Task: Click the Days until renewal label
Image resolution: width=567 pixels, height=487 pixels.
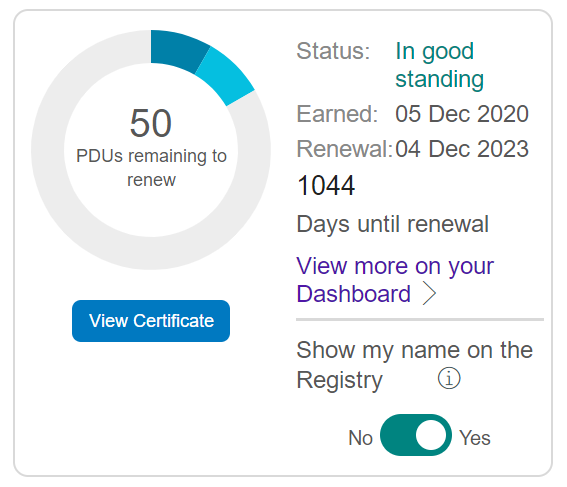Action: coord(393,224)
